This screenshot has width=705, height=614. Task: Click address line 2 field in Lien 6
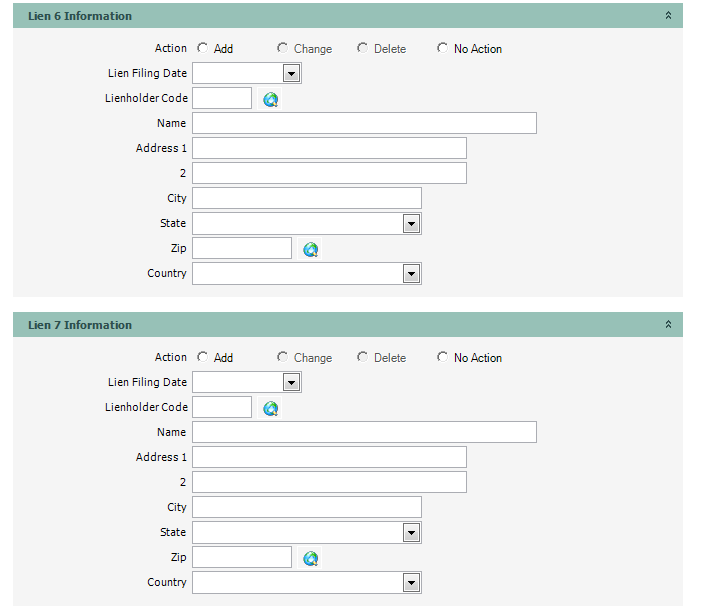click(329, 173)
